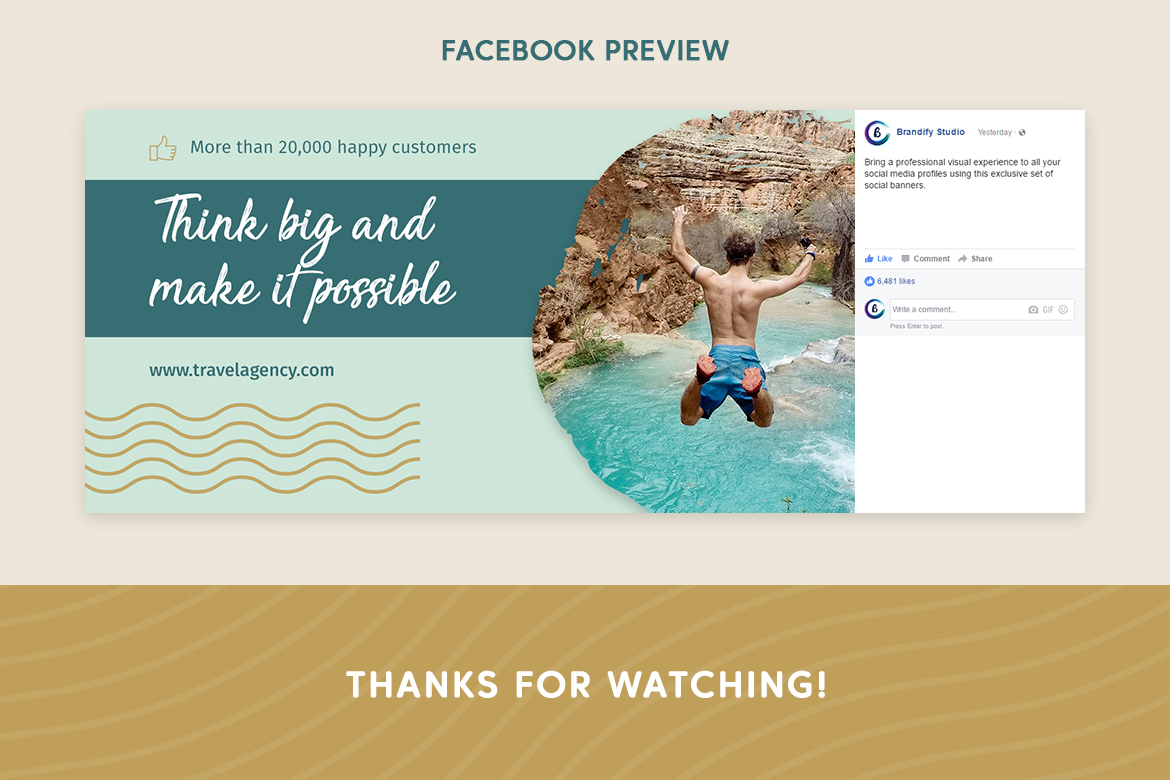The width and height of the screenshot is (1170, 780).
Task: Click the Like button on the post
Action: coord(879,259)
